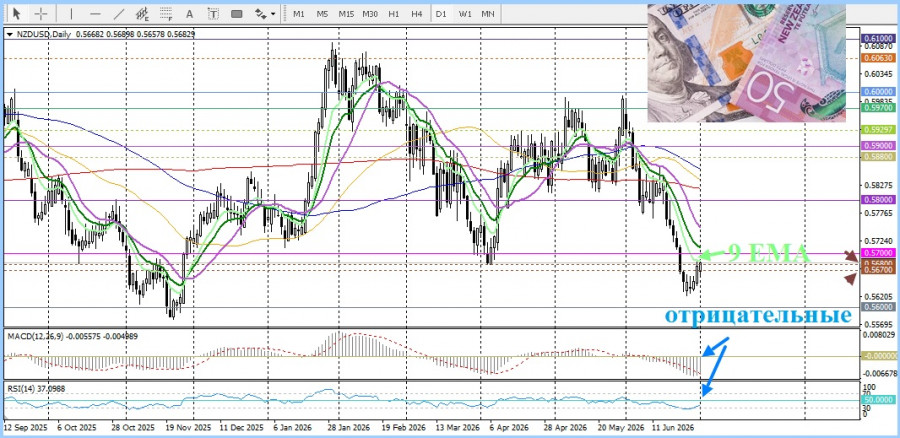The image size is (900, 438).
Task: Switch to H4 timeframe
Action: [417, 13]
